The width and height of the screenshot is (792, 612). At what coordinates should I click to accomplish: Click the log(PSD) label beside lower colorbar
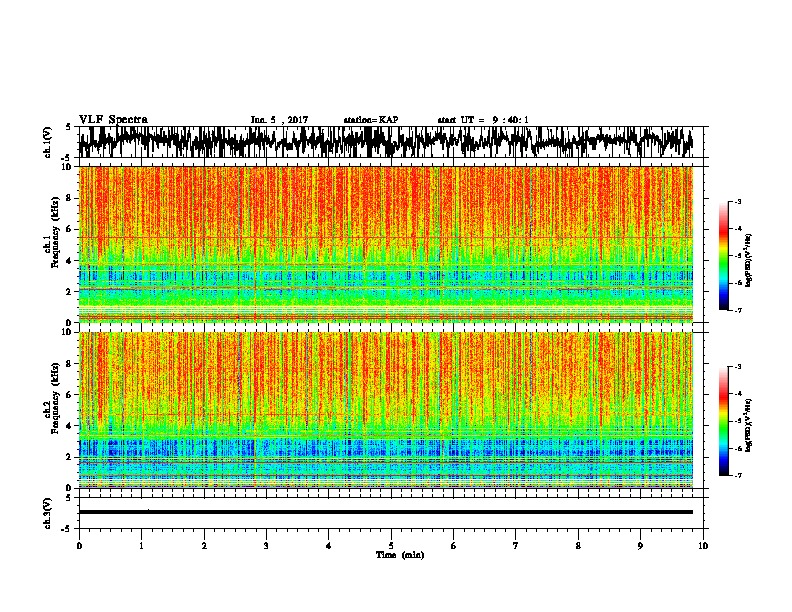[749, 425]
